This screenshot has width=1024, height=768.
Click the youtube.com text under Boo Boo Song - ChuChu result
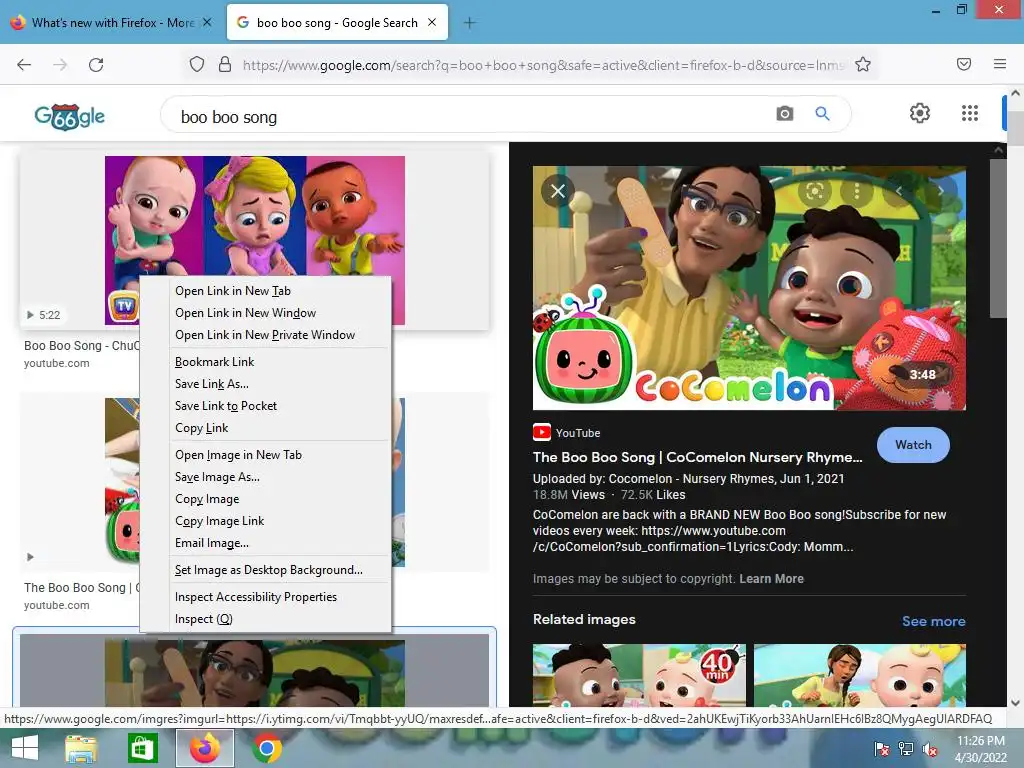click(x=57, y=363)
